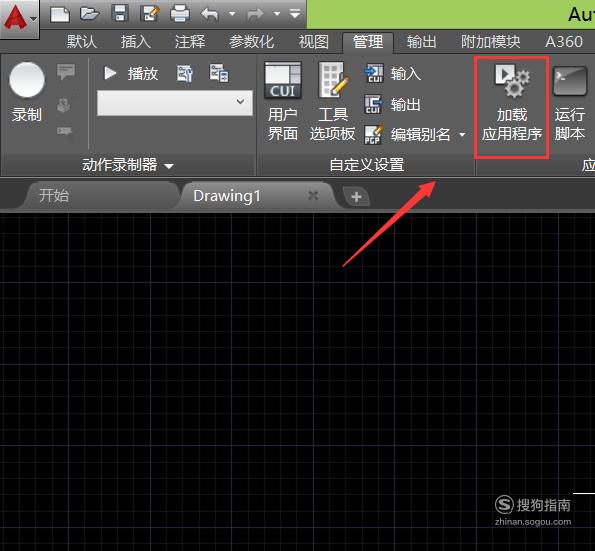Open the AutoCAD application menu
The height and width of the screenshot is (551, 595).
coord(19,18)
